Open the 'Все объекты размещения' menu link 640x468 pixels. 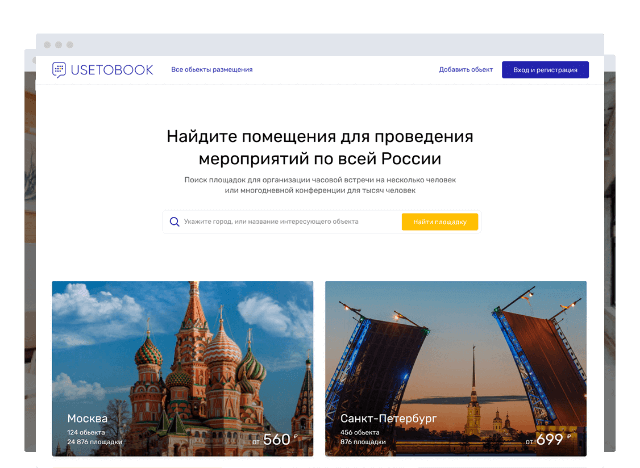click(212, 70)
